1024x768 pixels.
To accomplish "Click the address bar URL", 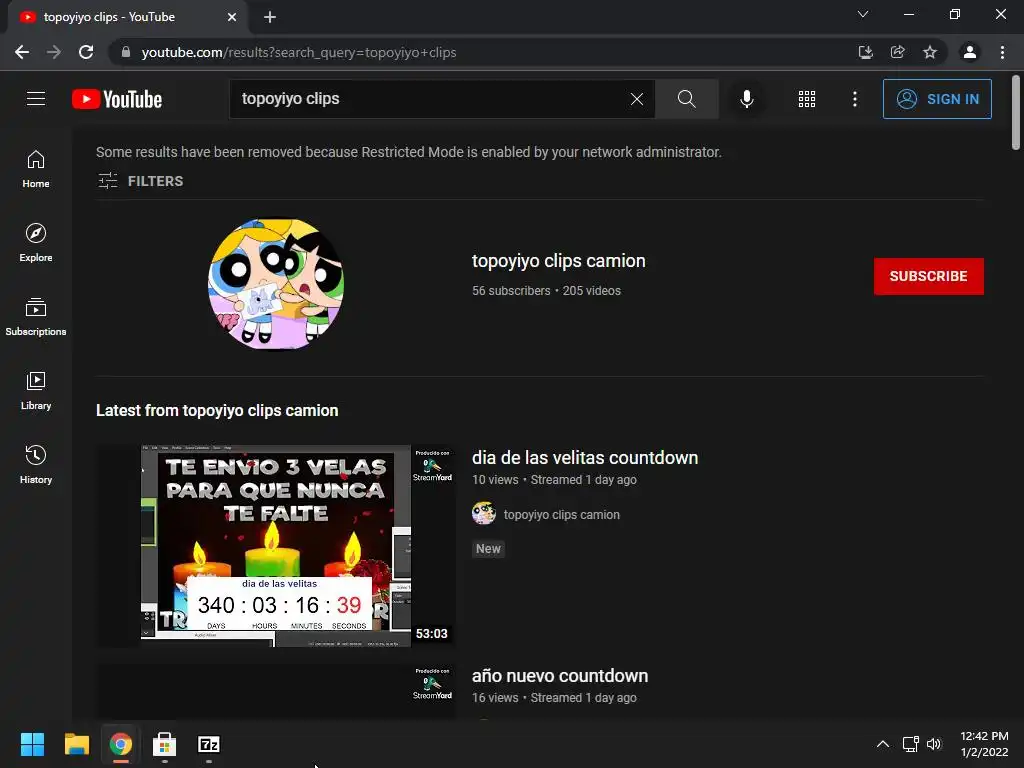I will [299, 52].
